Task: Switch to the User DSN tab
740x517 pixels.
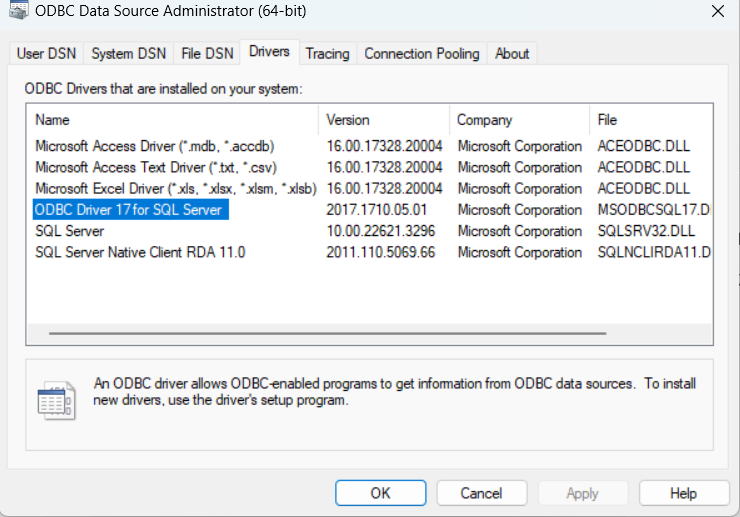Action: click(46, 53)
